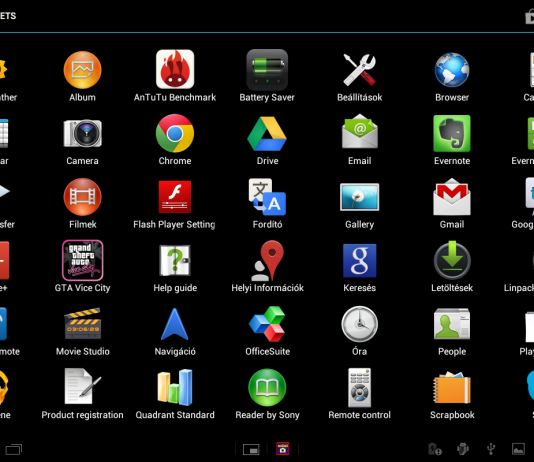
Task: Launch OfficeSuite
Action: pyautogui.click(x=267, y=324)
